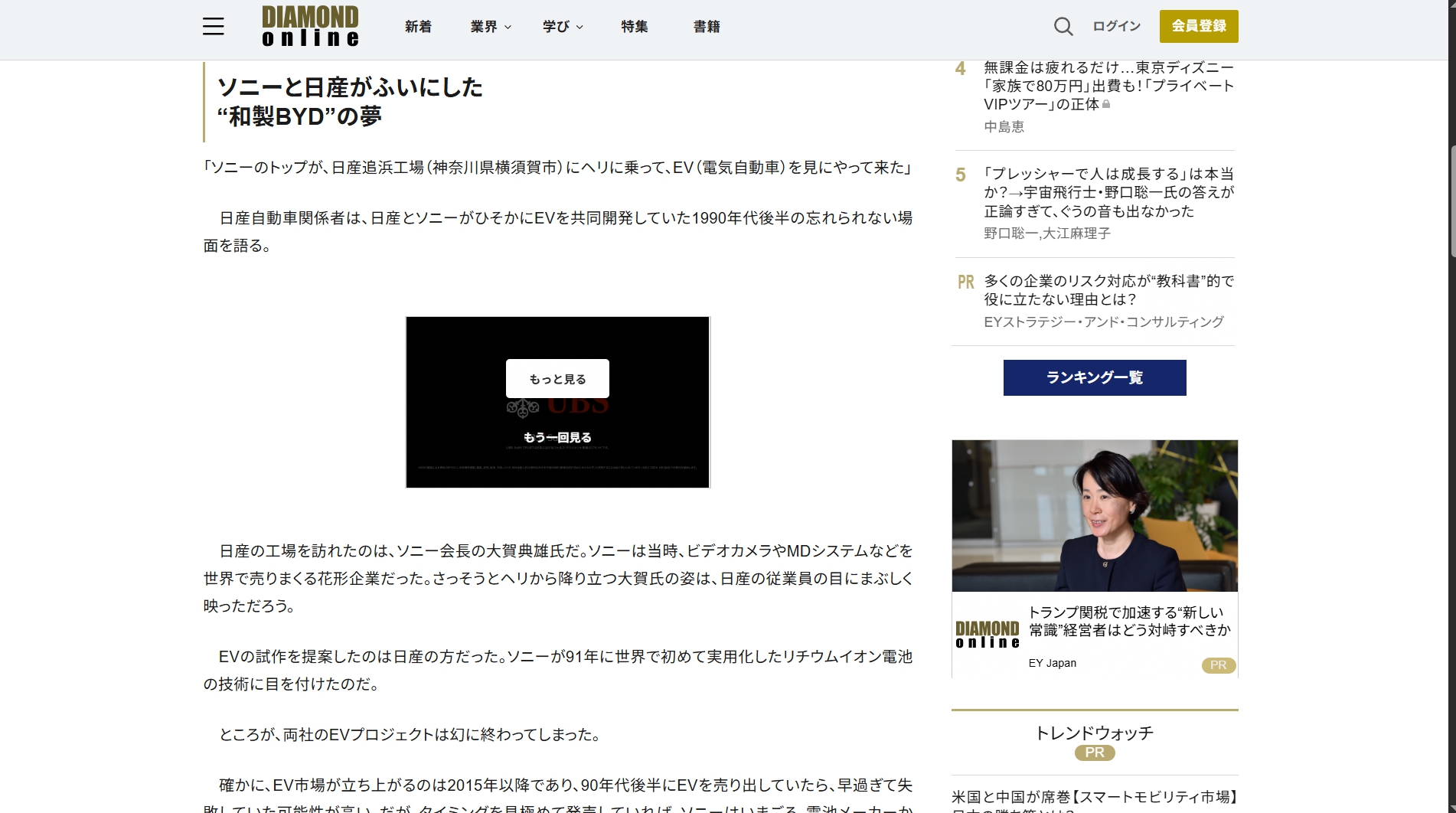Click paragraph starting 日産の工場を訪れたのは
The height and width of the screenshot is (813, 1456).
tap(558, 579)
